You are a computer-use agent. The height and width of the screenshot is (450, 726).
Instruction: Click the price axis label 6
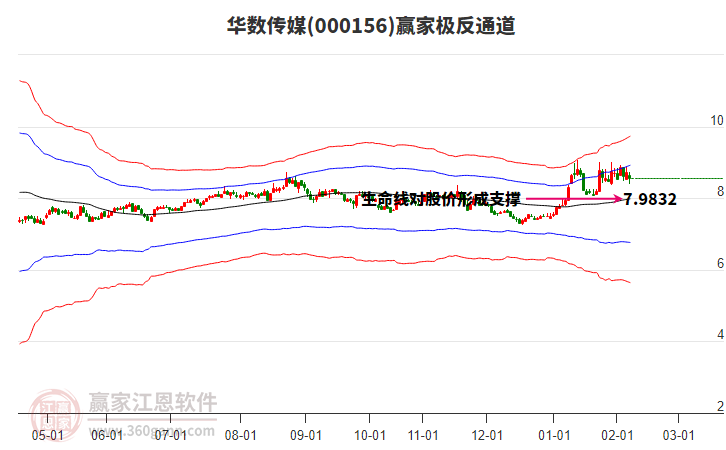click(x=720, y=263)
